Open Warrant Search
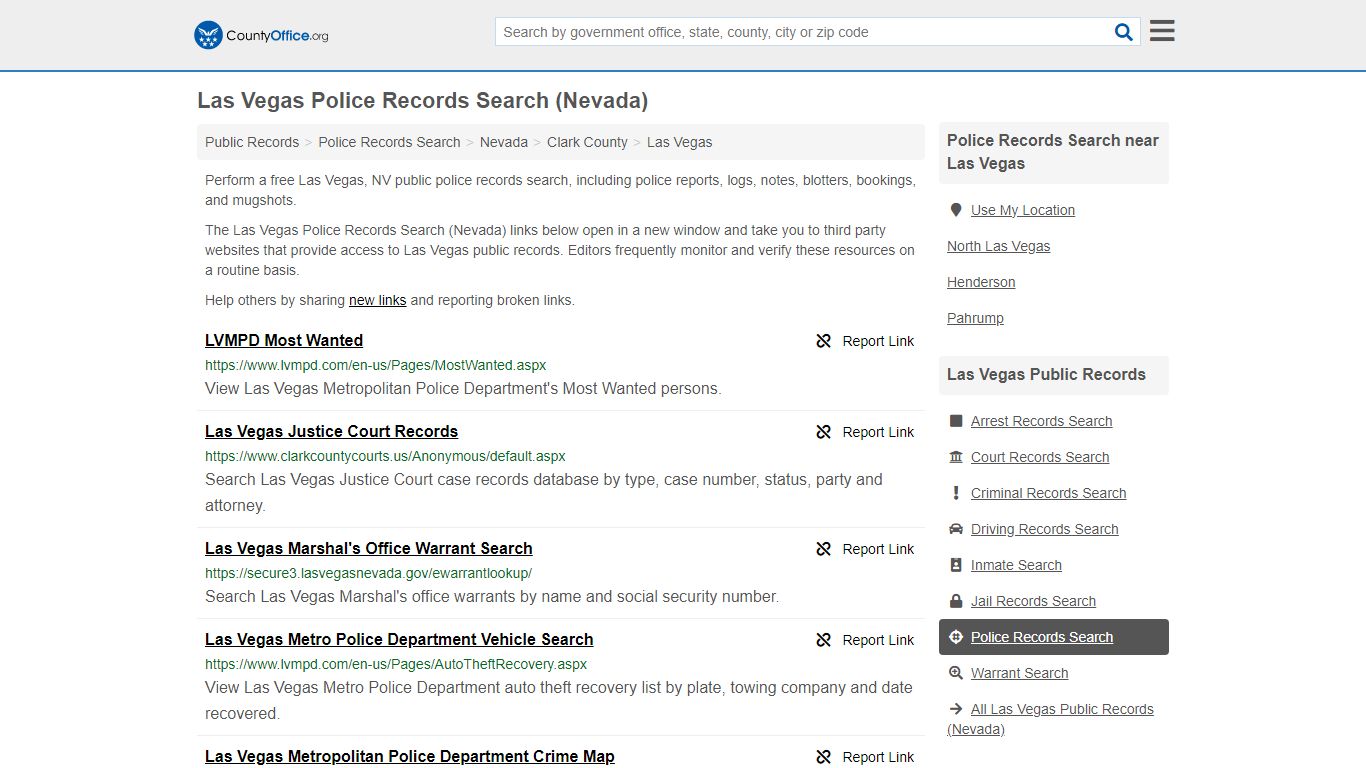 [x=1019, y=673]
